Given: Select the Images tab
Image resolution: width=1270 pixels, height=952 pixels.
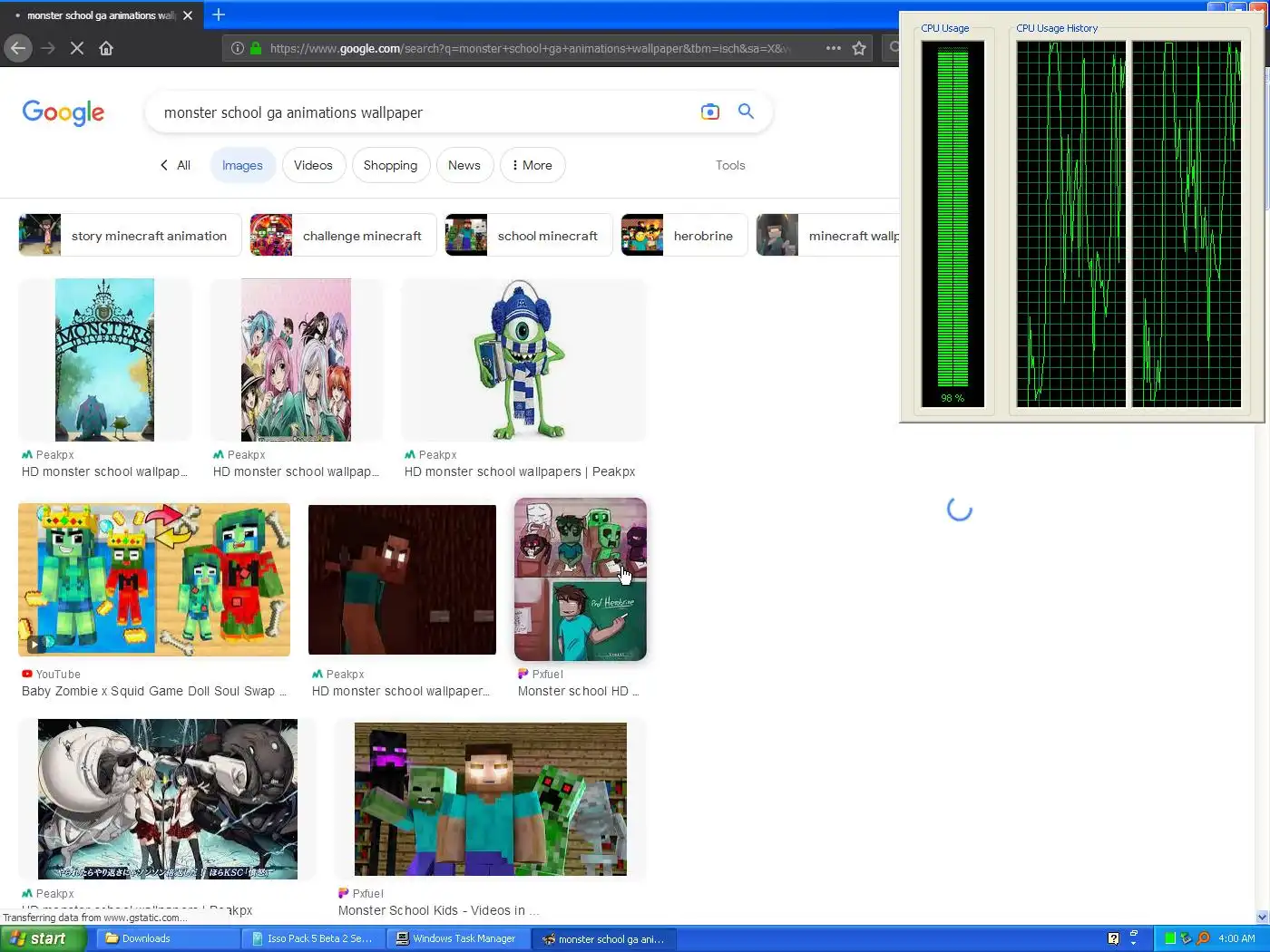Looking at the screenshot, I should pos(242,165).
